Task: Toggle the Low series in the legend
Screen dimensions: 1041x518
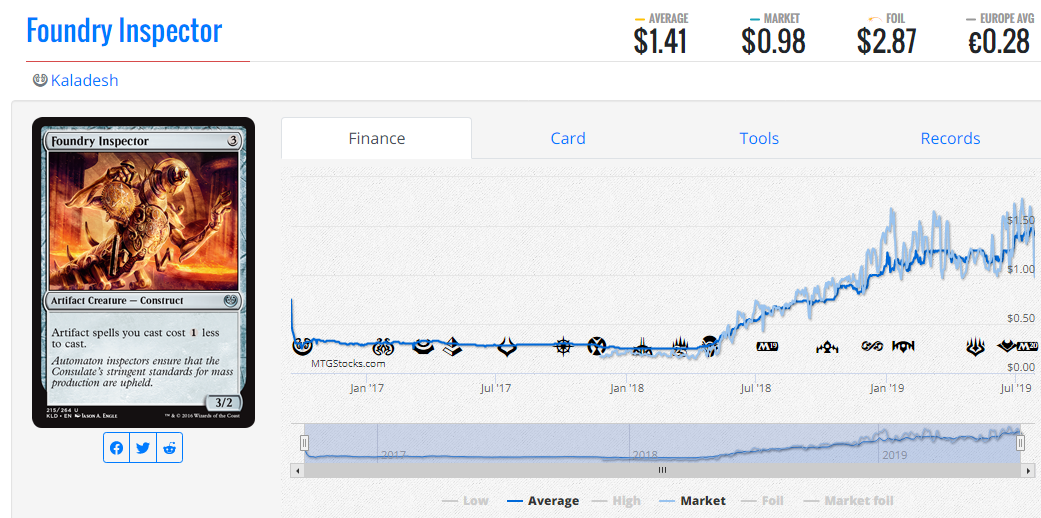Action: [465, 501]
